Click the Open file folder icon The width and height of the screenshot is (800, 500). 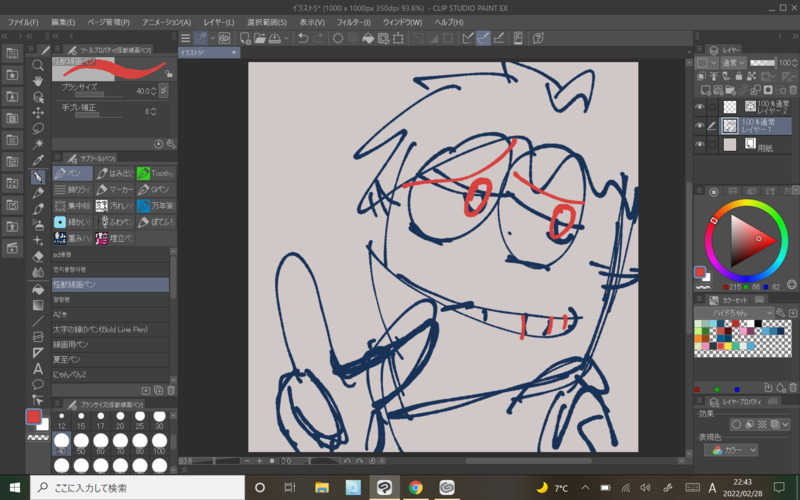pyautogui.click(x=260, y=38)
